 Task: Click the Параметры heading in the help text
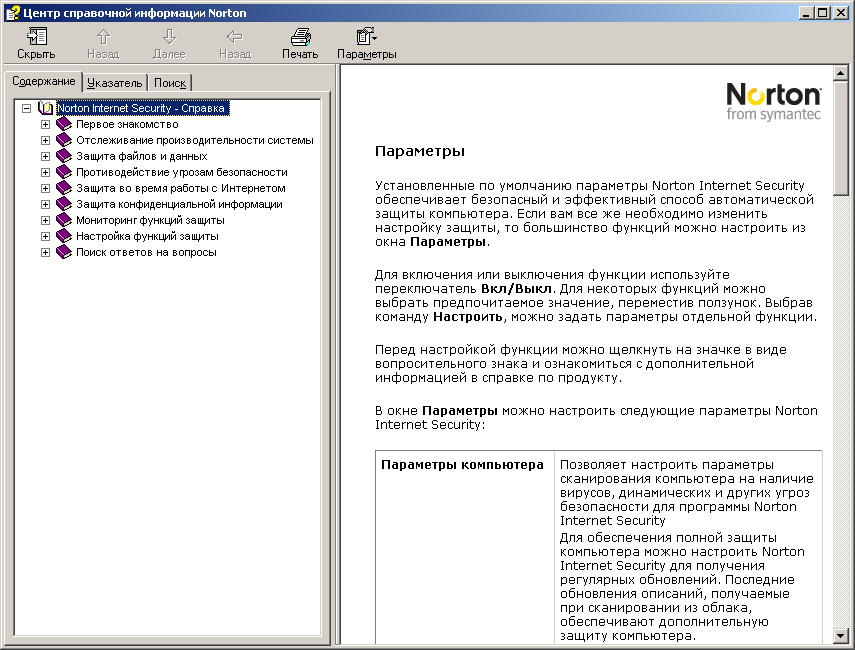tap(420, 151)
